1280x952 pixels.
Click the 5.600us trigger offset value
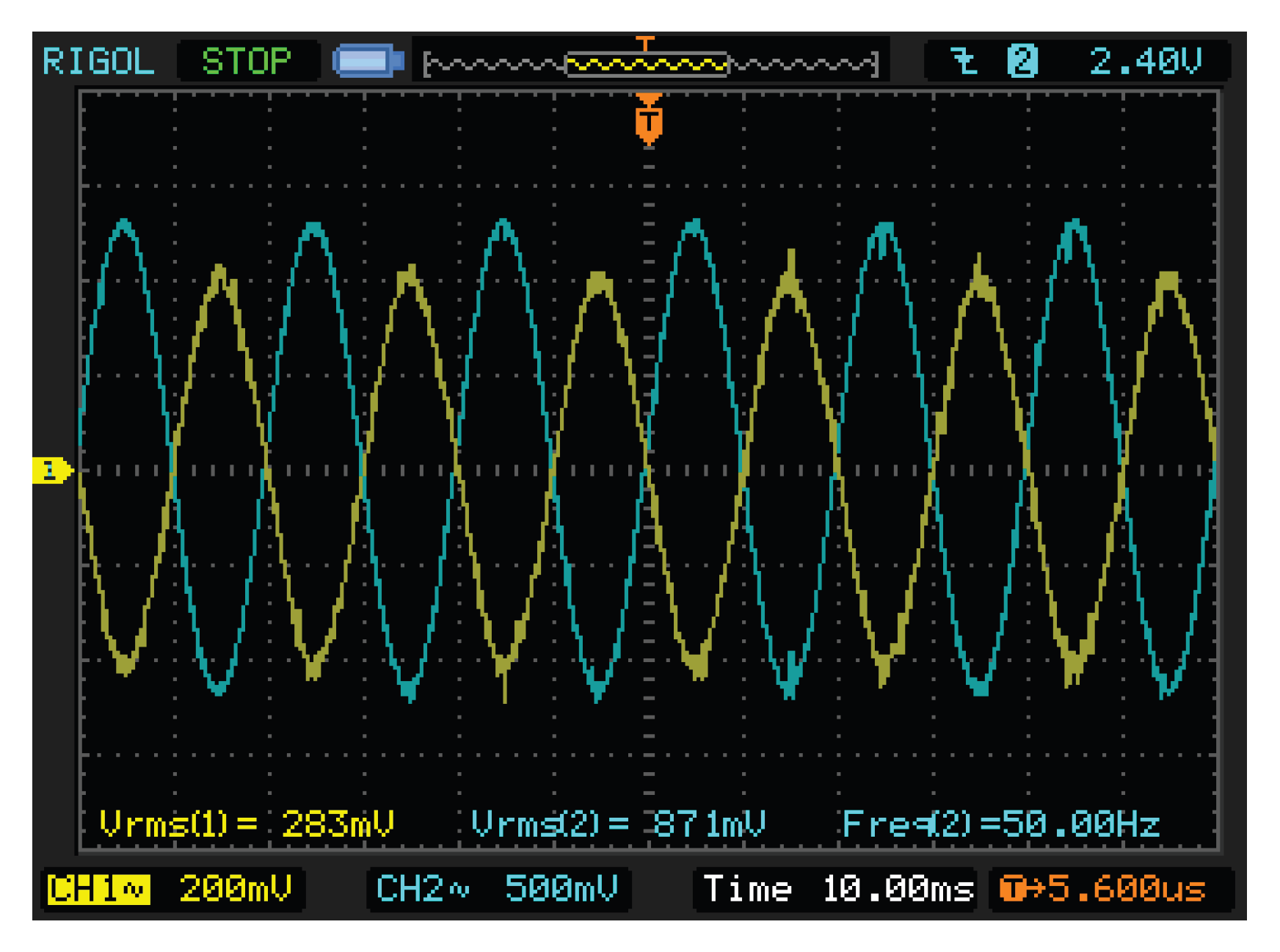(x=1126, y=889)
